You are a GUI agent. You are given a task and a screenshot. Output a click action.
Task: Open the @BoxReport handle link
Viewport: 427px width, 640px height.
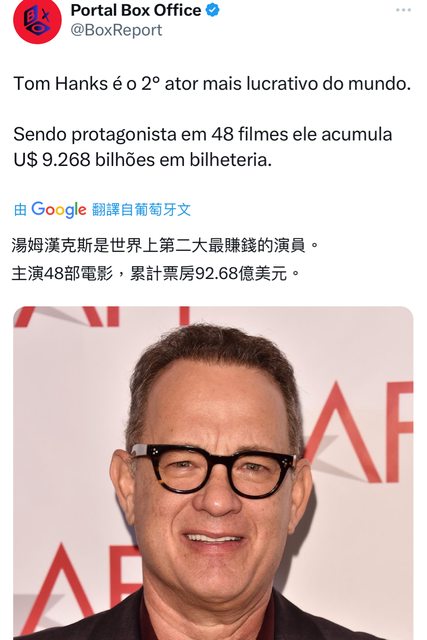click(116, 30)
